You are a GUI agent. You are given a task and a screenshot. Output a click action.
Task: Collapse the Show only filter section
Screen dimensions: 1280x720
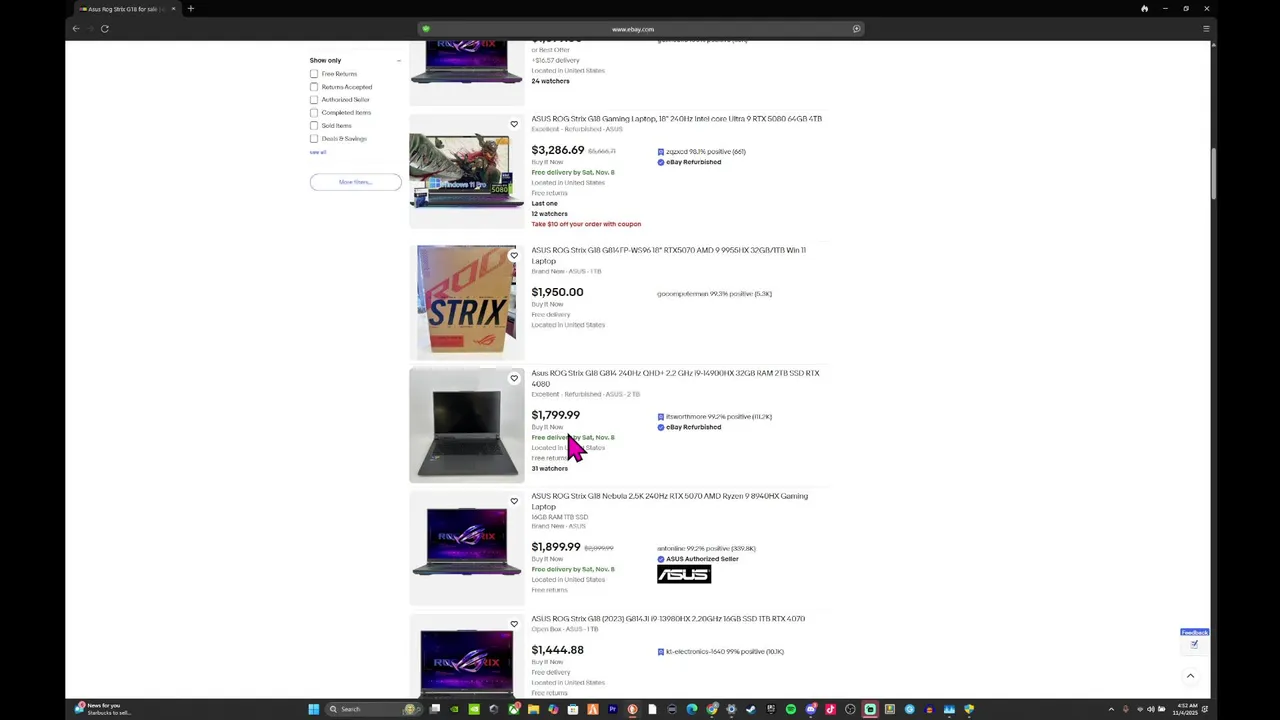pyautogui.click(x=398, y=61)
